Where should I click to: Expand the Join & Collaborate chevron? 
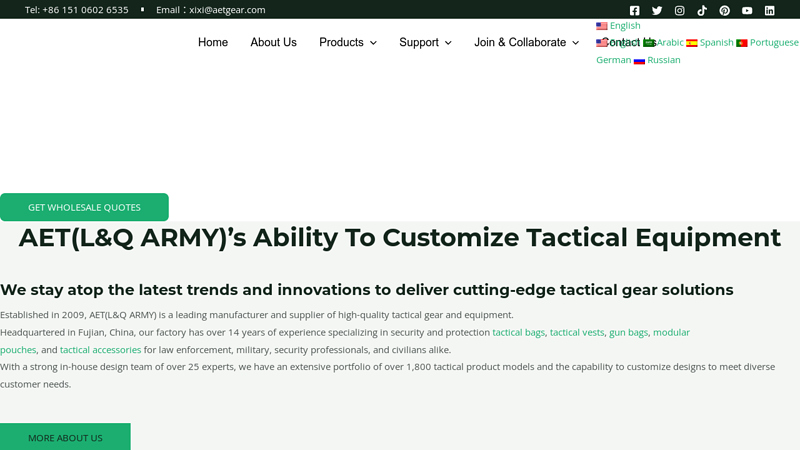coord(576,43)
